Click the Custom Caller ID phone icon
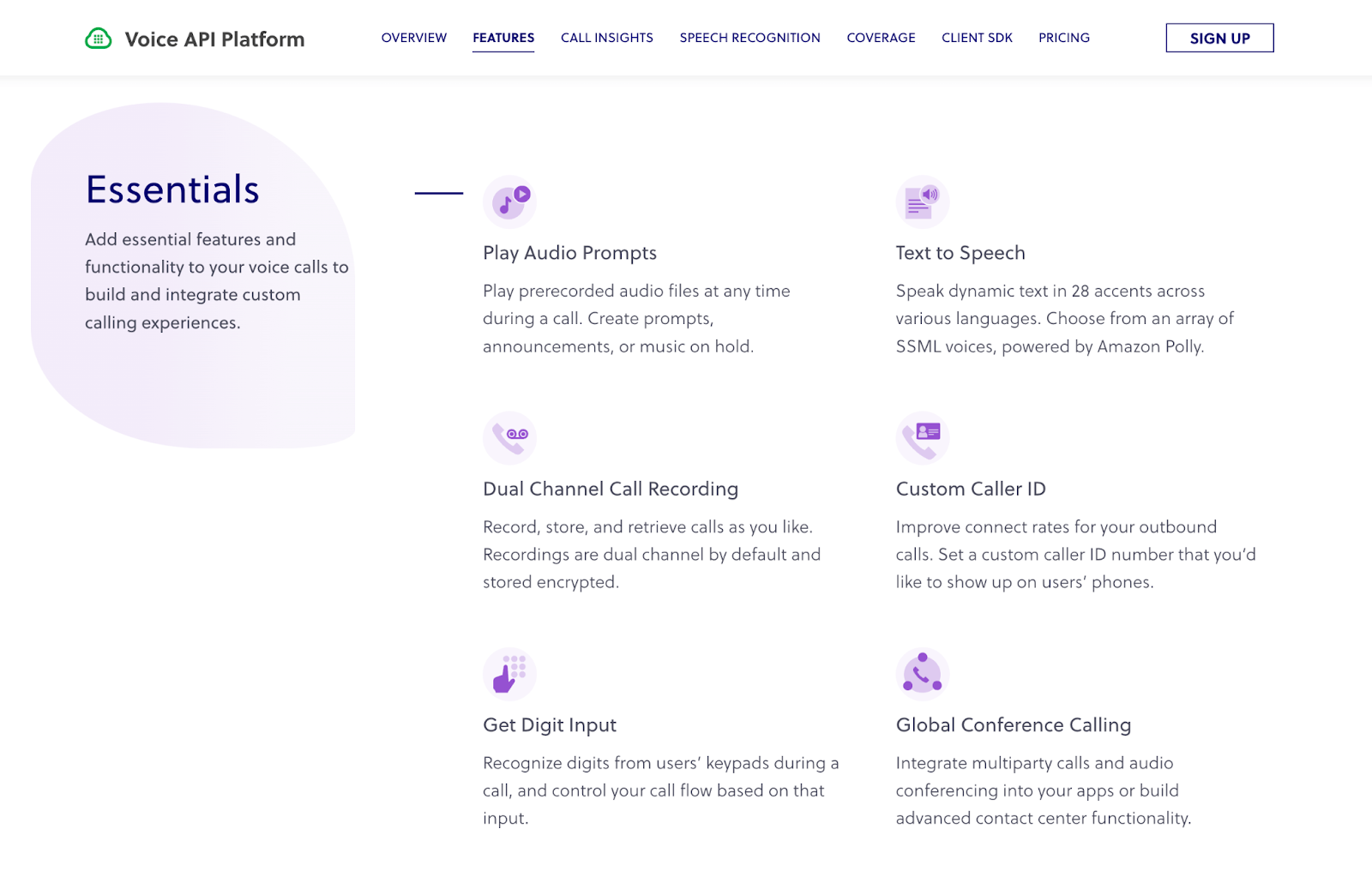The width and height of the screenshot is (1372, 871). 922,438
